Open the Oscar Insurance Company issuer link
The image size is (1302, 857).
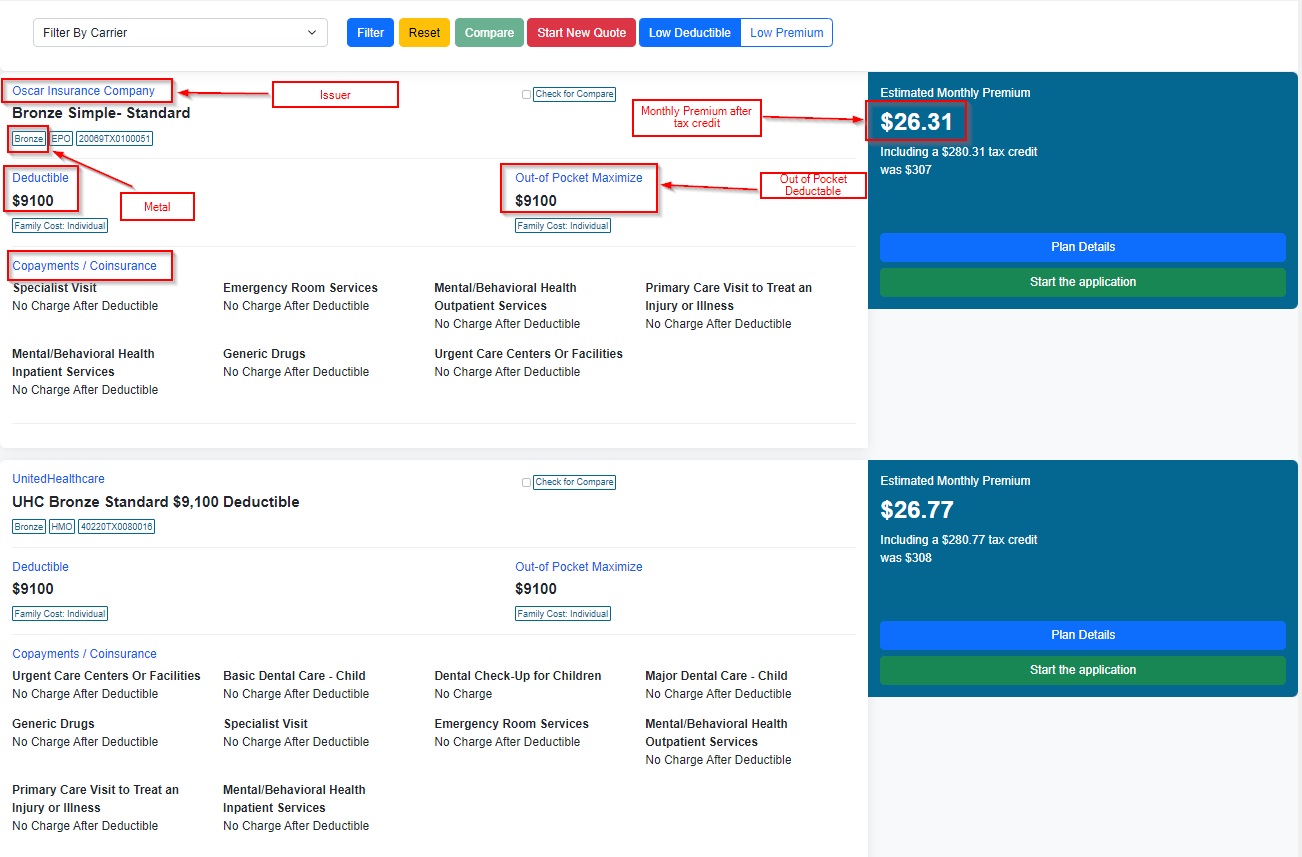(x=84, y=91)
